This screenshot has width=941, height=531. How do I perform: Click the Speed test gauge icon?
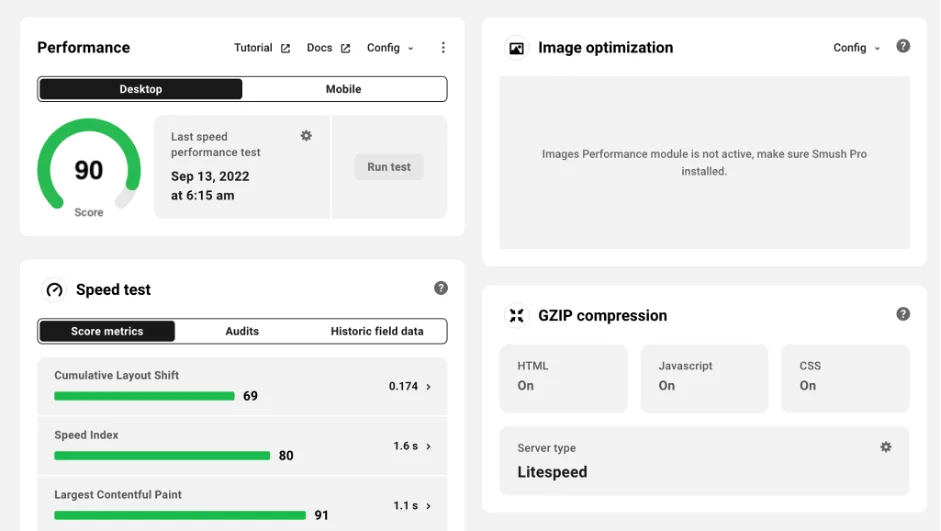[x=55, y=290]
